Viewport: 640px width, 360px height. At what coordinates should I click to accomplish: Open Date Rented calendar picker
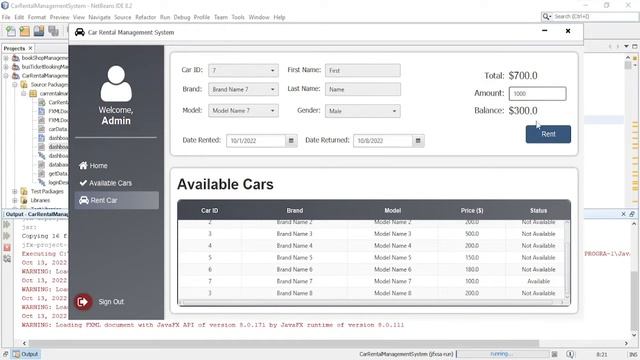(291, 140)
